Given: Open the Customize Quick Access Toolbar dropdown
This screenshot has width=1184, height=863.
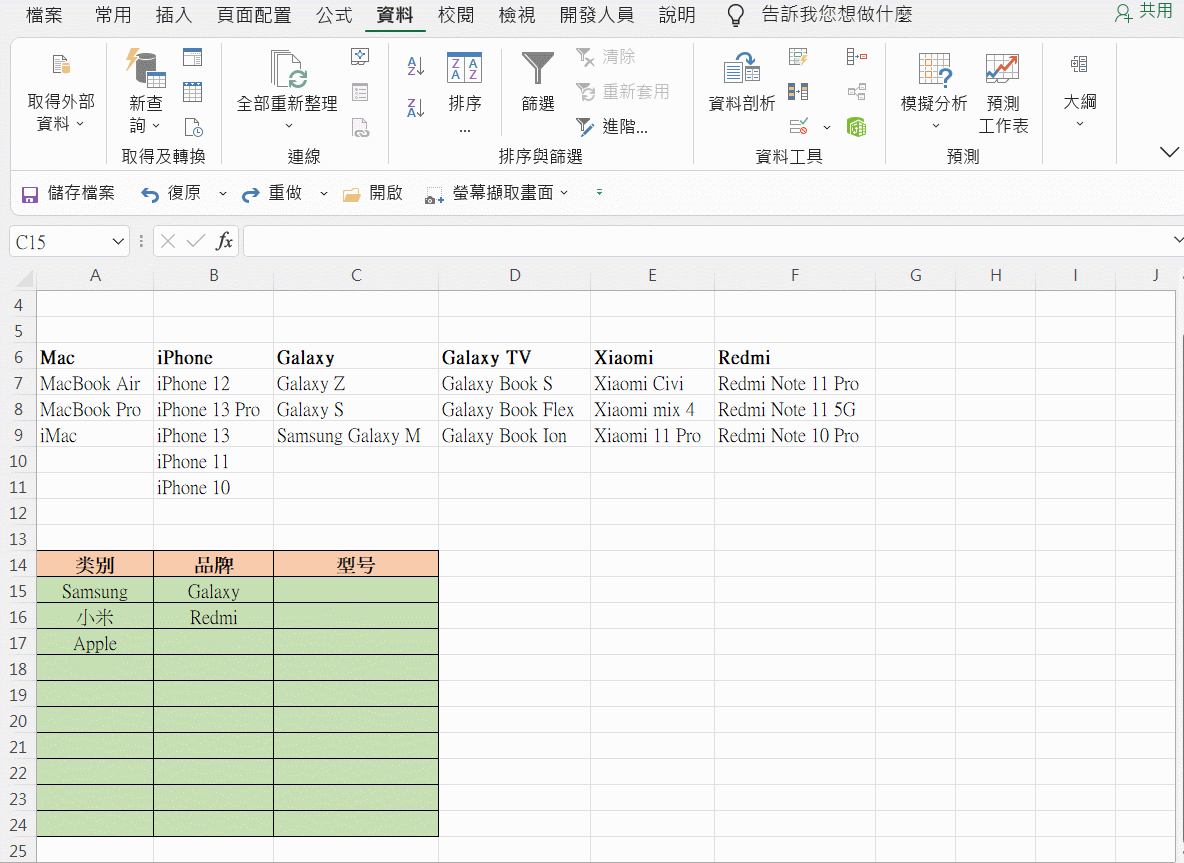Looking at the screenshot, I should pos(599,193).
